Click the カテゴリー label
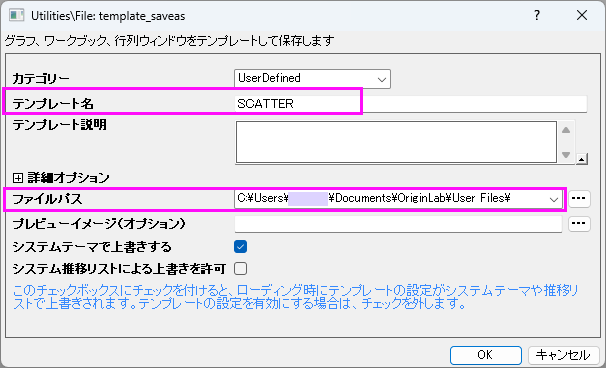This screenshot has height=368, width=606. [x=41, y=79]
